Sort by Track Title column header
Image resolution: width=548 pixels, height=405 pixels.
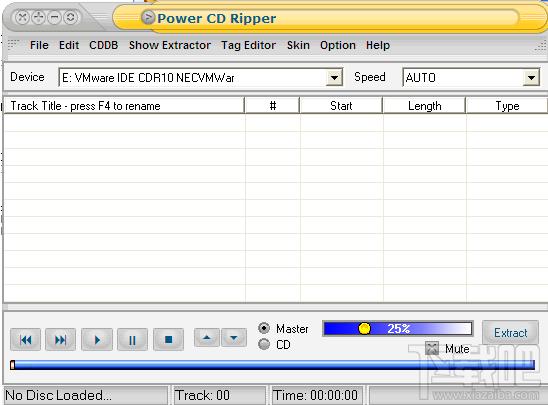pyautogui.click(x=124, y=106)
